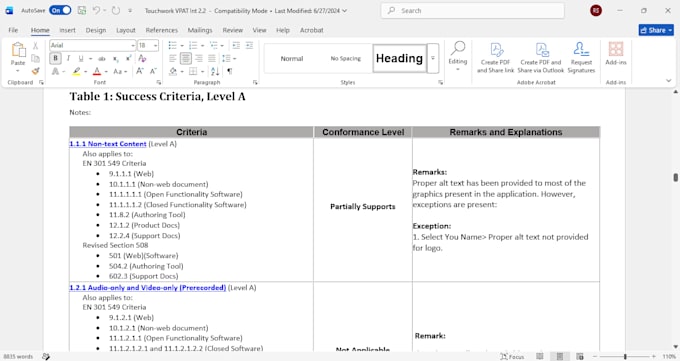This screenshot has height=361, width=680.
Task: Redo with the repeat arrow icon
Action: [116, 10]
